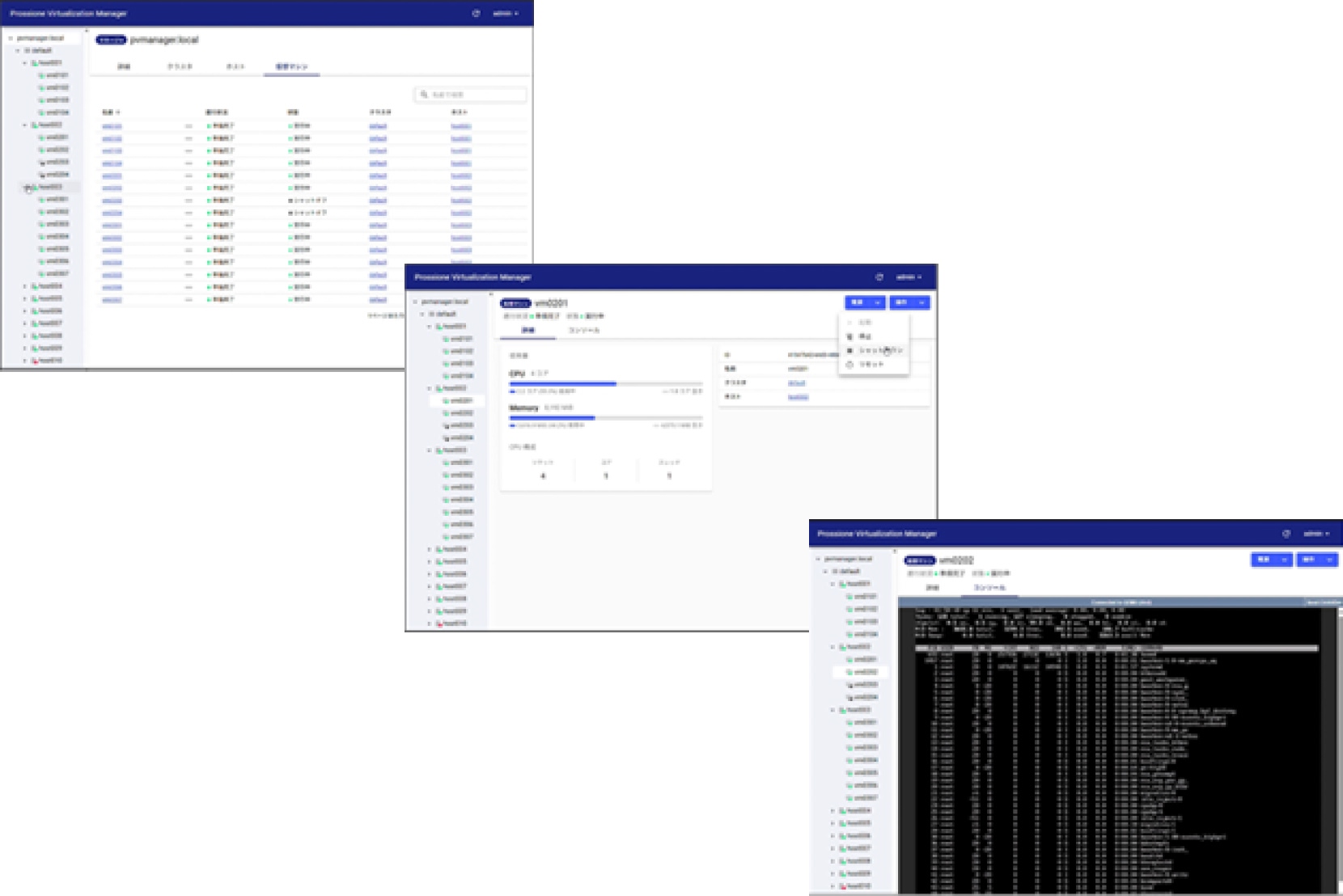The height and width of the screenshot is (896, 1343).
Task: Focus the search field in the VM list window
Action: pos(471,95)
